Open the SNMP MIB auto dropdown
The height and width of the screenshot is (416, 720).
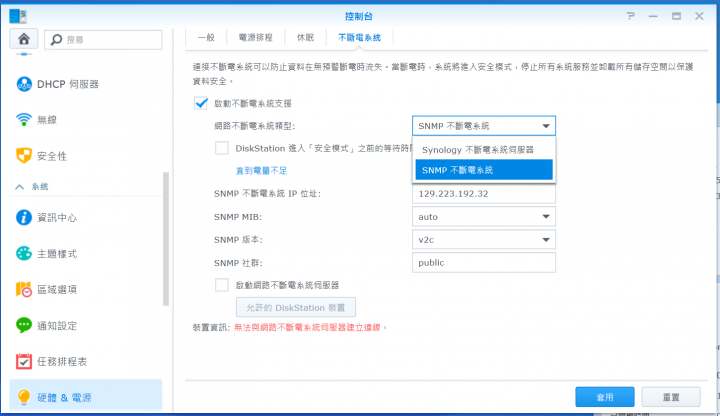point(484,217)
